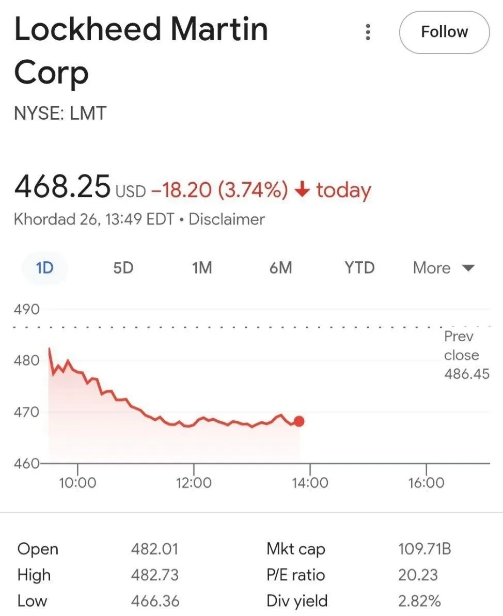This screenshot has width=503, height=616.
Task: Follow Lockheed Martin stock
Action: pyautogui.click(x=444, y=32)
